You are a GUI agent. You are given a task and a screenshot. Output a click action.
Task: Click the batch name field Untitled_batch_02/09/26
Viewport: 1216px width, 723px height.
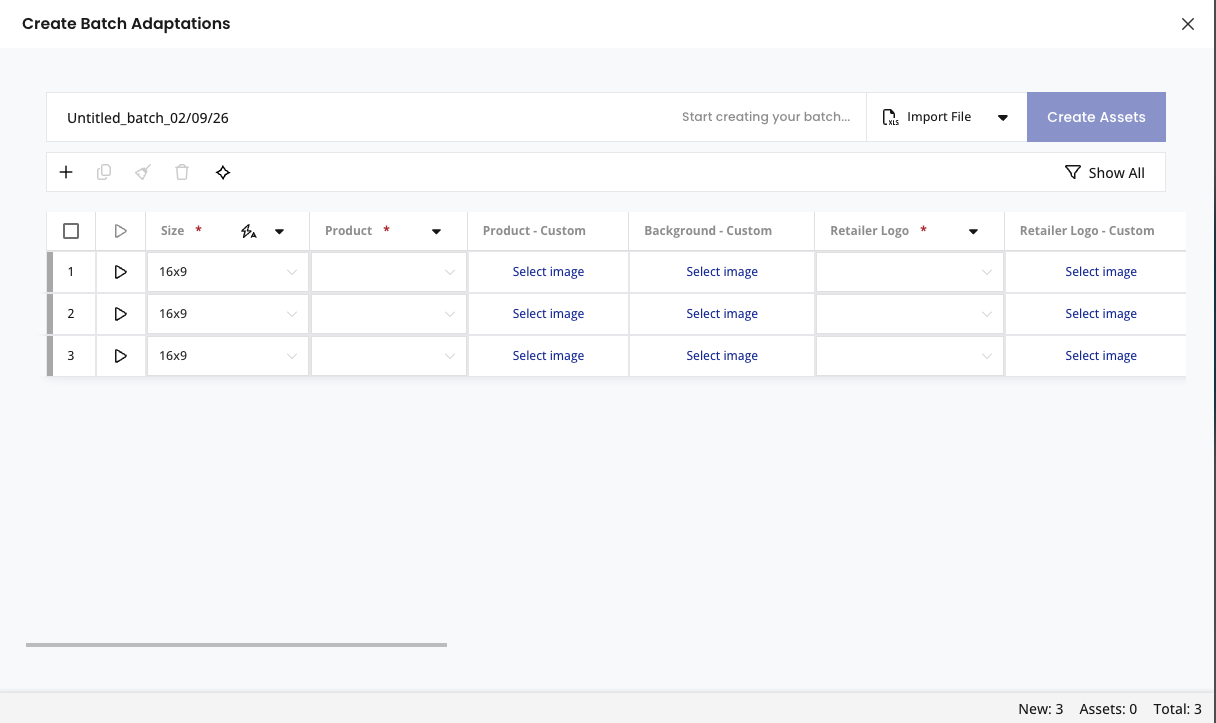pos(148,118)
